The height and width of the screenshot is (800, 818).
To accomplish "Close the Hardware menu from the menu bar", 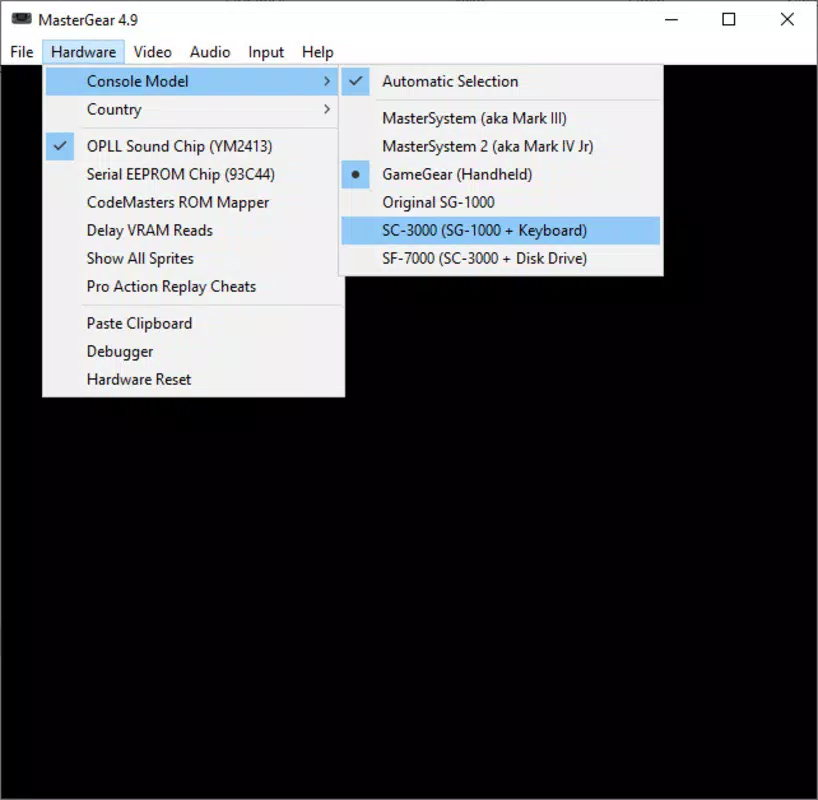I will click(83, 52).
